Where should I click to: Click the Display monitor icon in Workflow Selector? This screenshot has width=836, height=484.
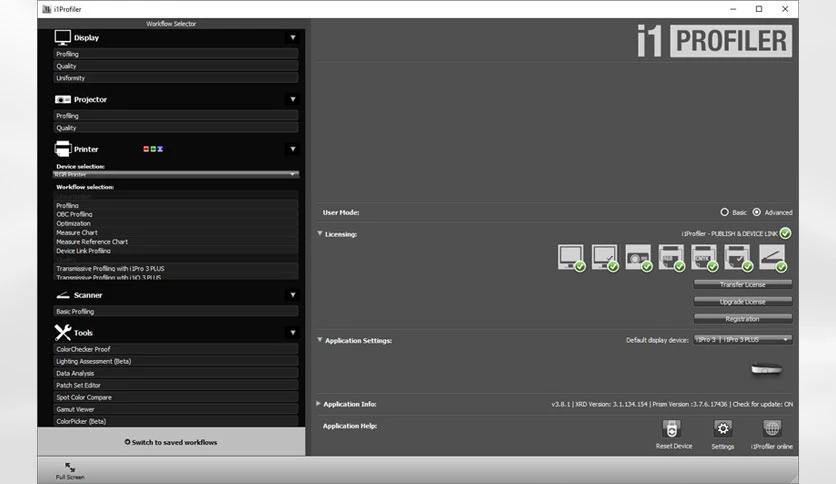[x=62, y=37]
